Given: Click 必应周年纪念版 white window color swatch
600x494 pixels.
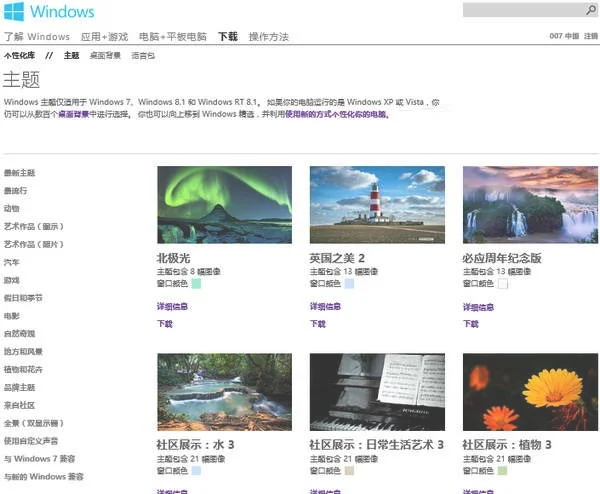Looking at the screenshot, I should pos(503,284).
